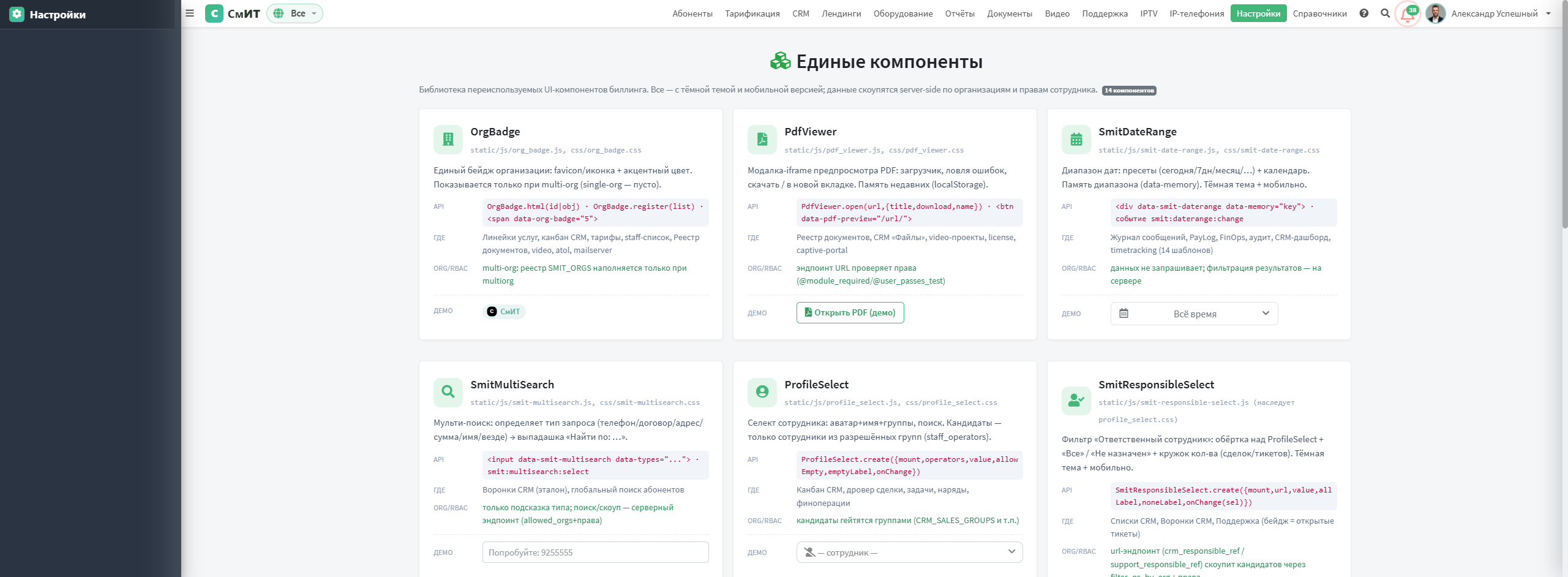Open the Видео menu
Viewport: 1568px width, 577px height.
point(1057,13)
